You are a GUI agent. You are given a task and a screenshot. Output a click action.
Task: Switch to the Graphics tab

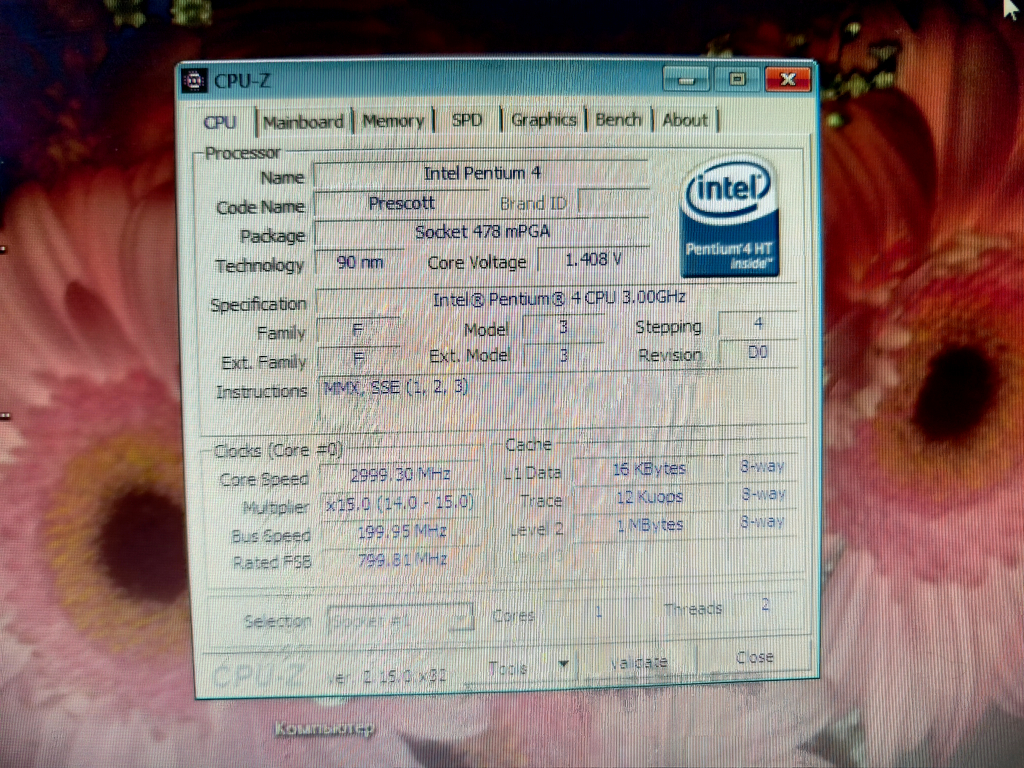tap(543, 120)
